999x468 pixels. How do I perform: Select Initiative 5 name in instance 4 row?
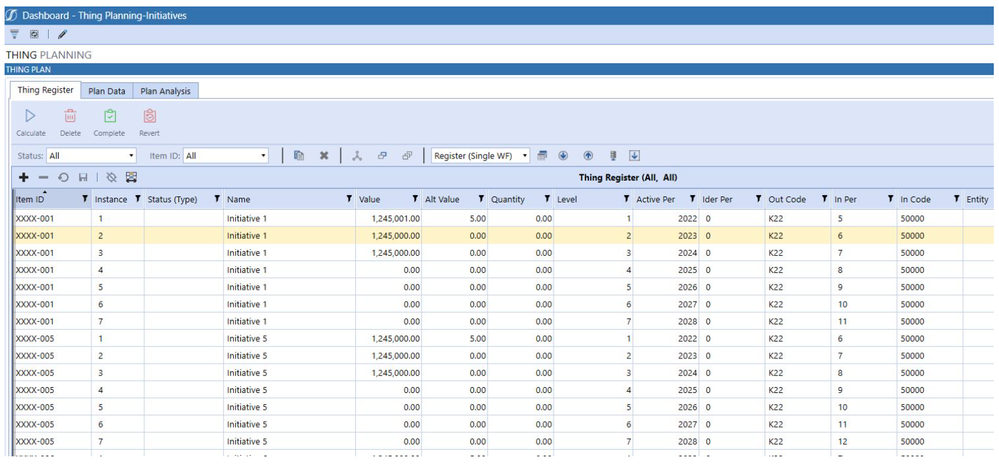[x=289, y=390]
